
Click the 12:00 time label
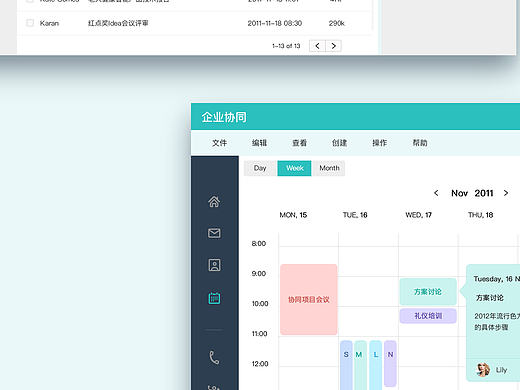click(260, 364)
